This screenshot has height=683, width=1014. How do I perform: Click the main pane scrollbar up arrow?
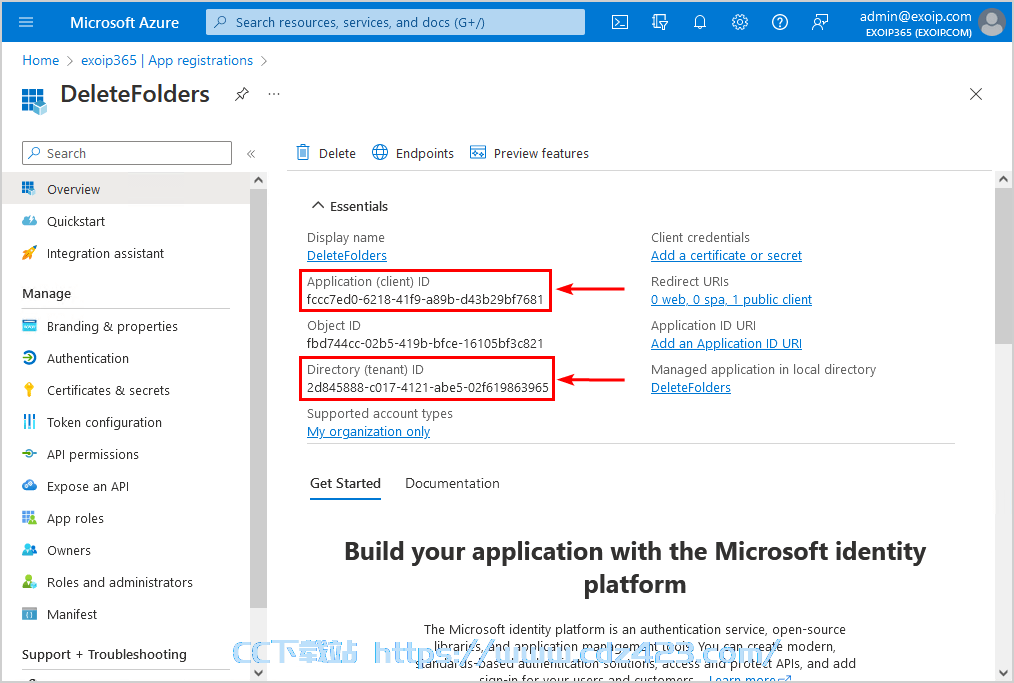(x=1003, y=179)
